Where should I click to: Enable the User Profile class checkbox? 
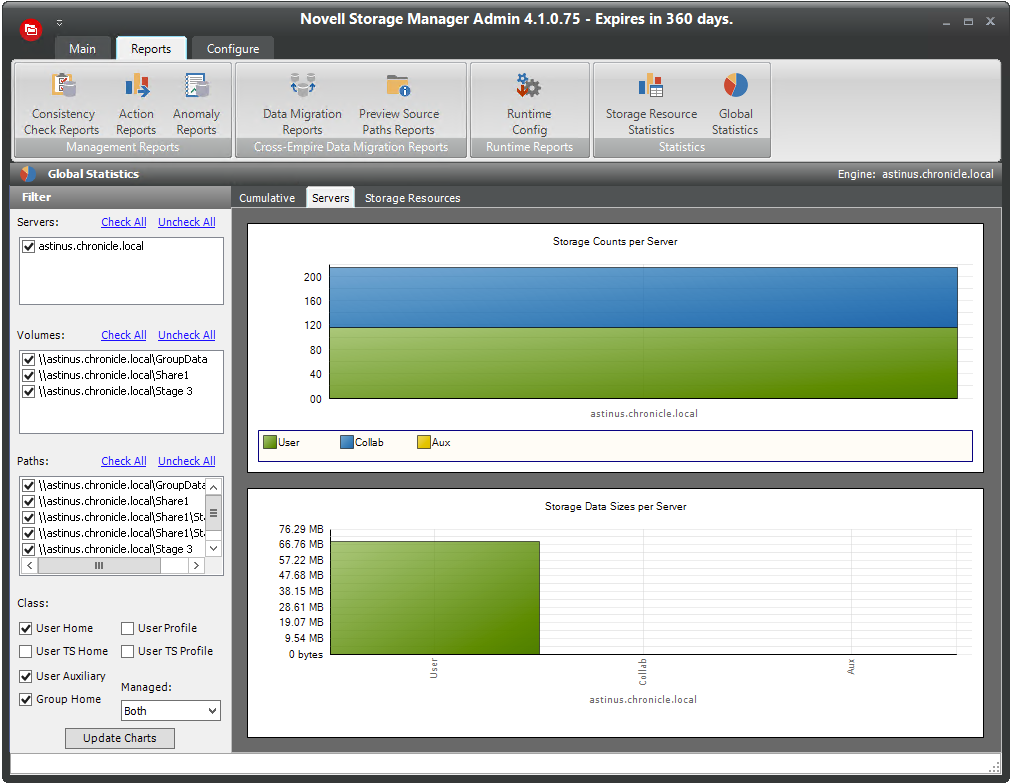tap(128, 629)
